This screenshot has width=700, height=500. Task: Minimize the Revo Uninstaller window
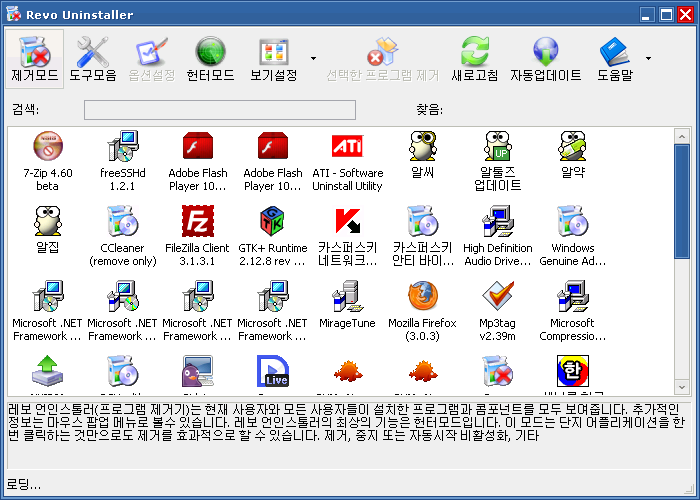click(x=647, y=15)
